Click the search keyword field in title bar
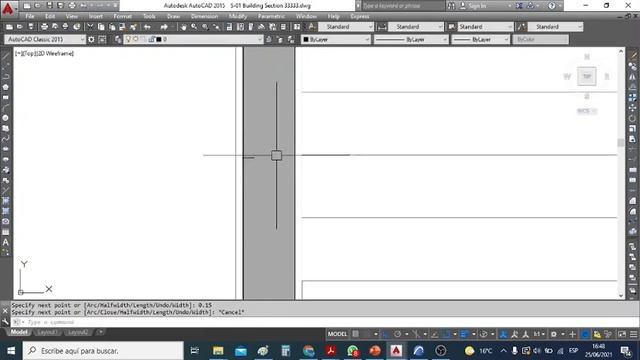 [403, 6]
